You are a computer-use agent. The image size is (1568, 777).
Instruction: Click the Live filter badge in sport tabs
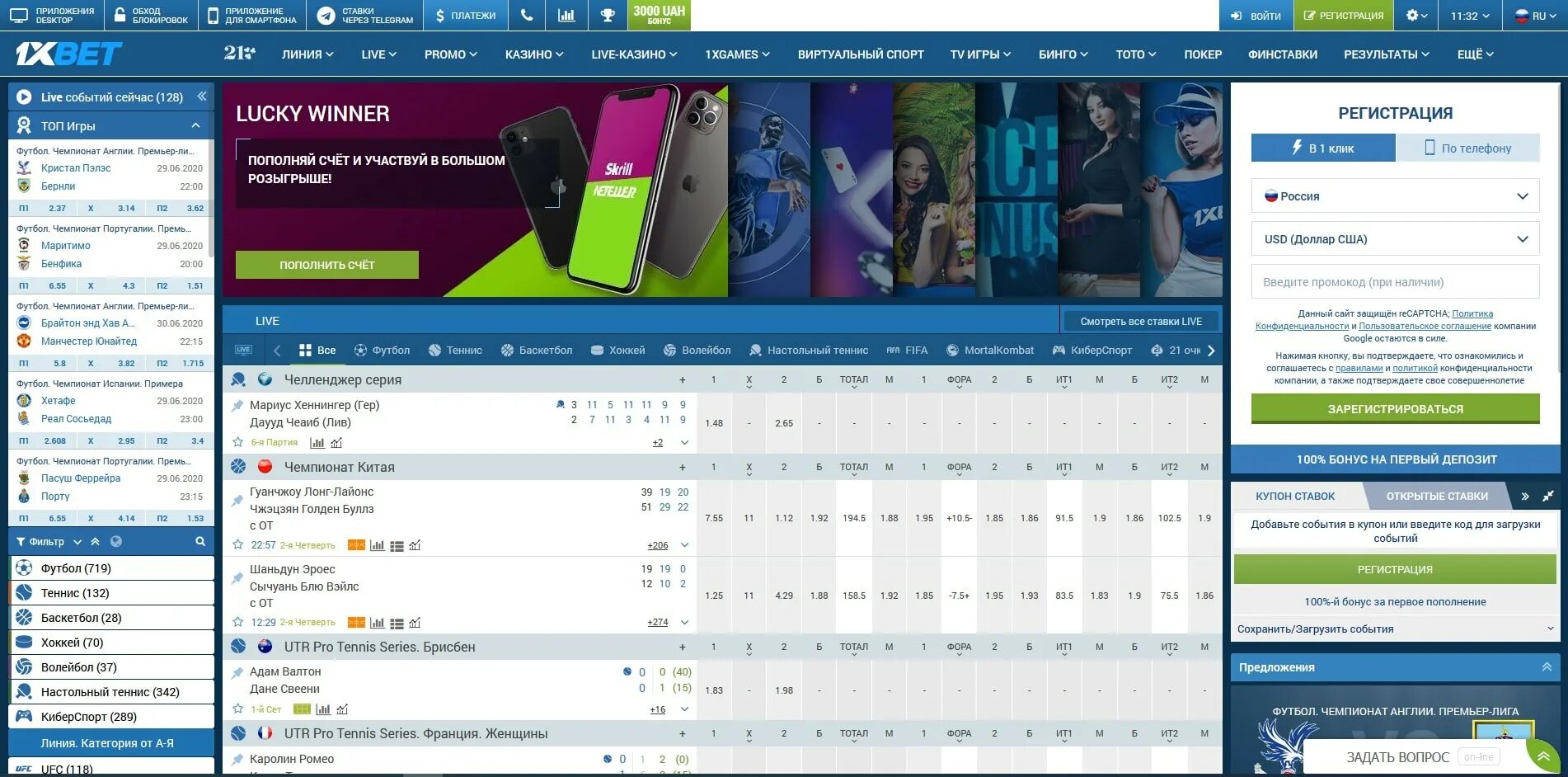click(x=243, y=350)
